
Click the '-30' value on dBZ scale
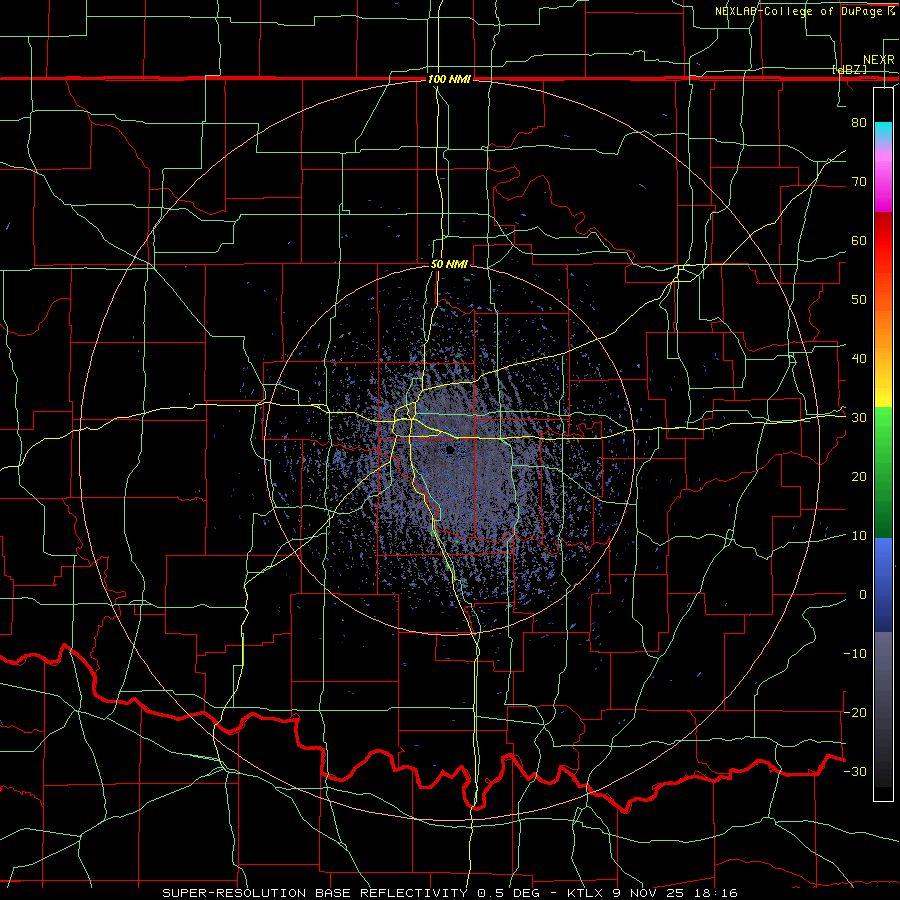(x=855, y=771)
